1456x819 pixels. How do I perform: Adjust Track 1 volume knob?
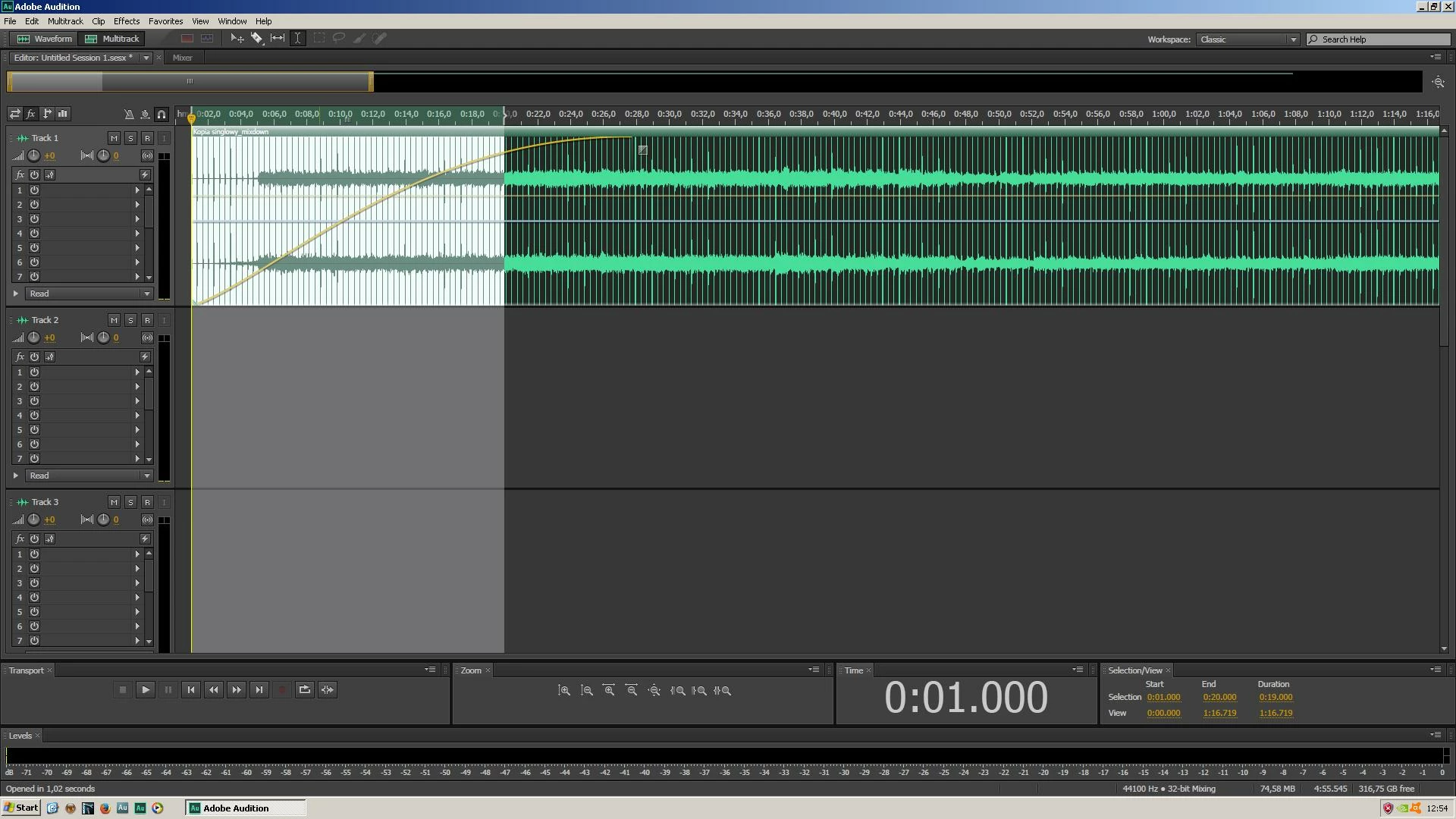coord(34,156)
